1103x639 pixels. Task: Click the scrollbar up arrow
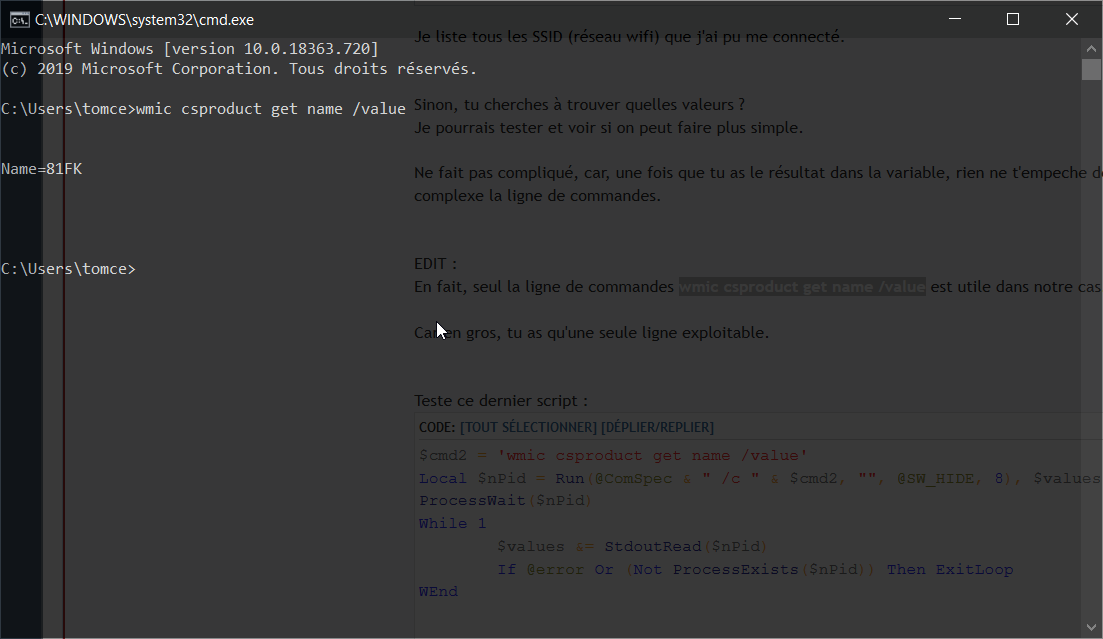click(1091, 48)
